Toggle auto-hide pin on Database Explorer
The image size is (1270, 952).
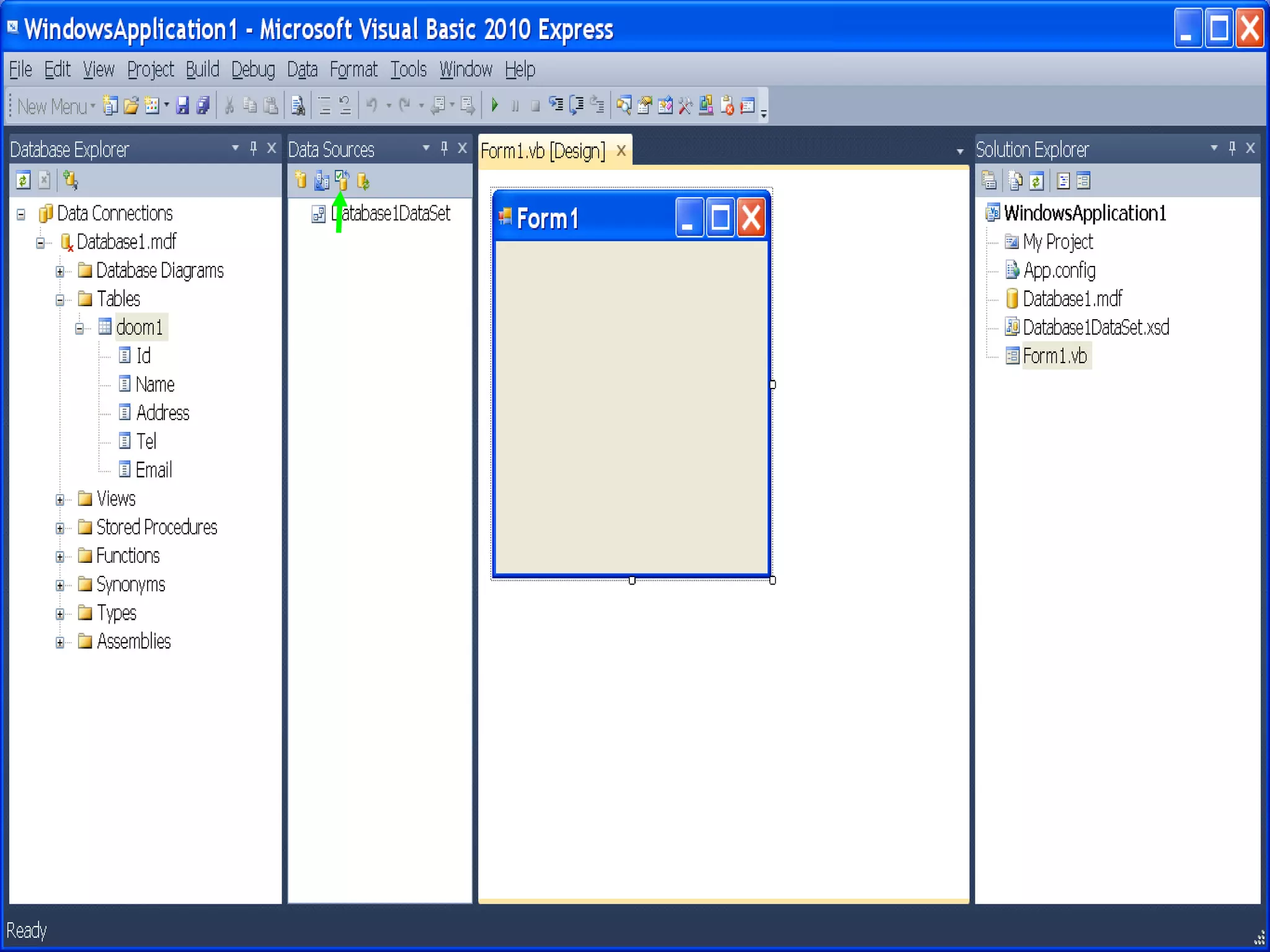pyautogui.click(x=253, y=149)
